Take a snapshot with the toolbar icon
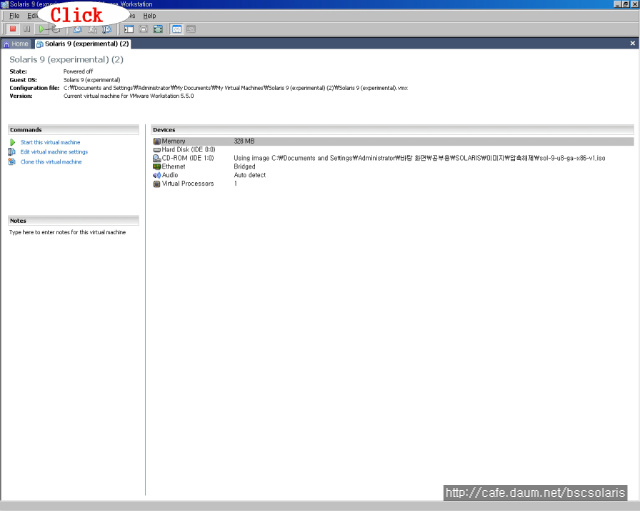Viewport: 640px width, 511px height. tap(77, 29)
